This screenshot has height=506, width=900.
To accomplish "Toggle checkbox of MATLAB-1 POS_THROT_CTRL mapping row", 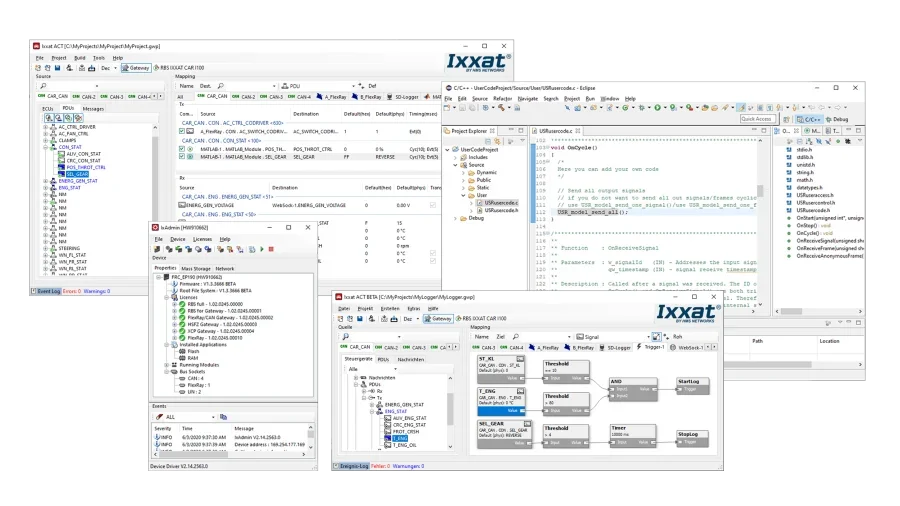I will (182, 149).
